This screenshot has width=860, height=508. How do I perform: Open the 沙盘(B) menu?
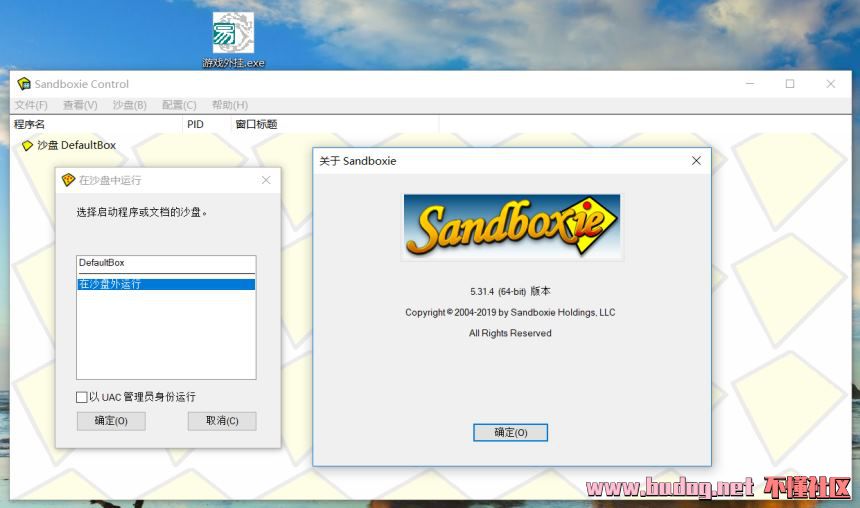[129, 105]
